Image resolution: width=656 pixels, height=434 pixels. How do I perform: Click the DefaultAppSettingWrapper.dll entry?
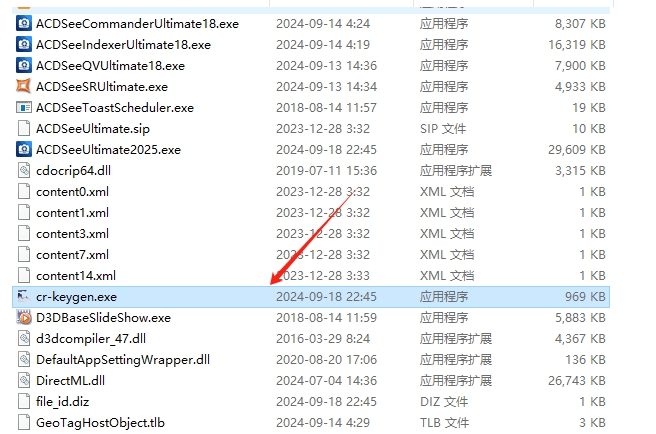click(x=123, y=360)
